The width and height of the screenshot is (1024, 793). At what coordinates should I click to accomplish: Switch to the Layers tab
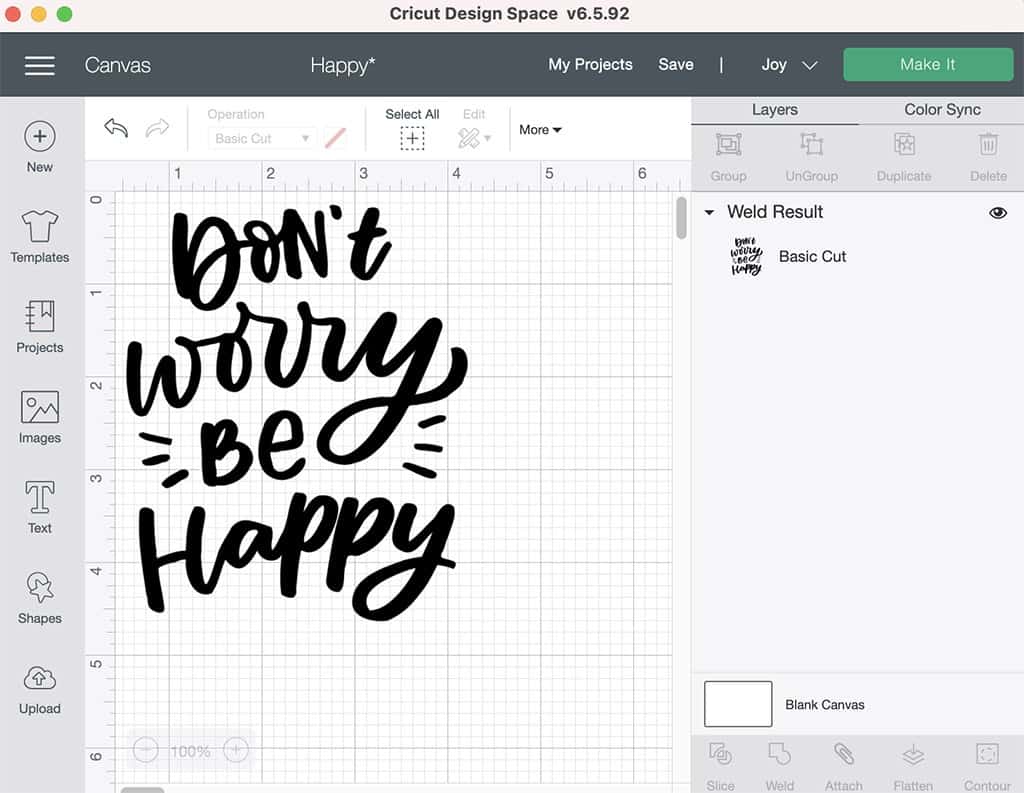pos(774,110)
